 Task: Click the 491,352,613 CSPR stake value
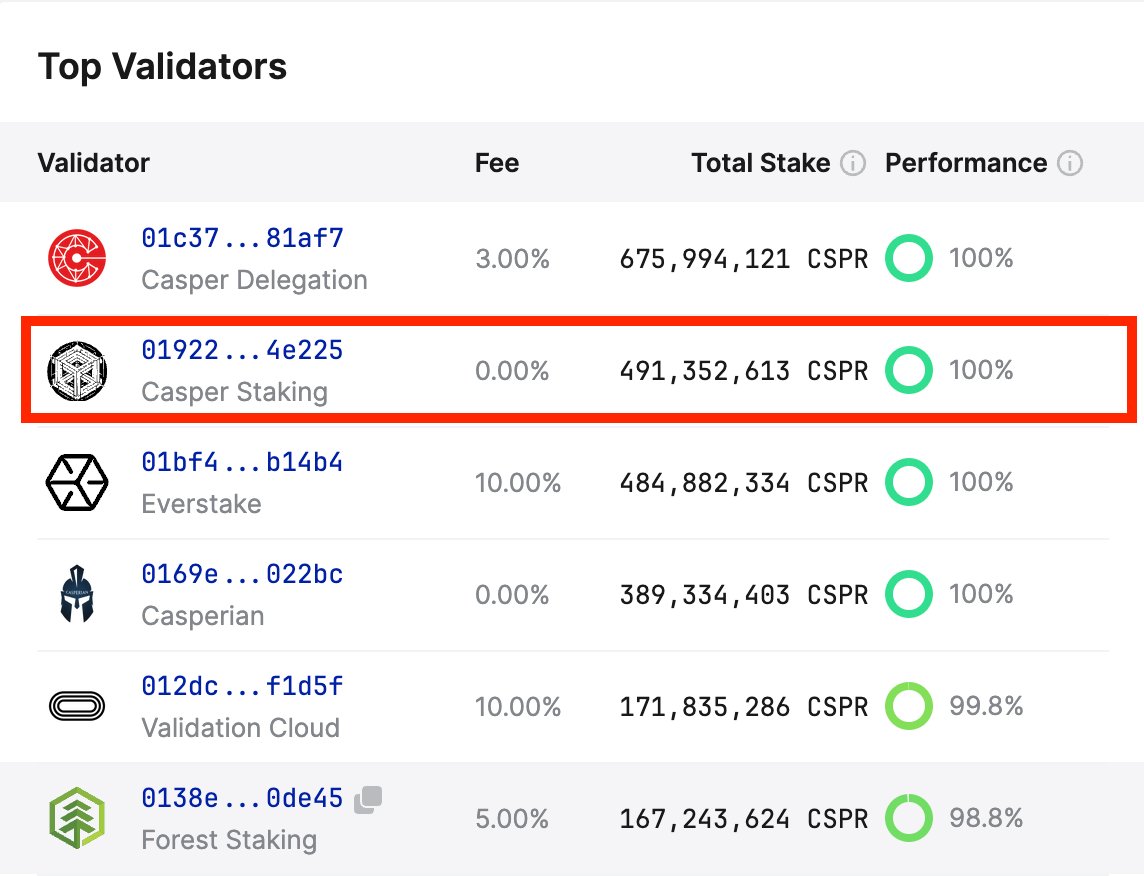743,371
